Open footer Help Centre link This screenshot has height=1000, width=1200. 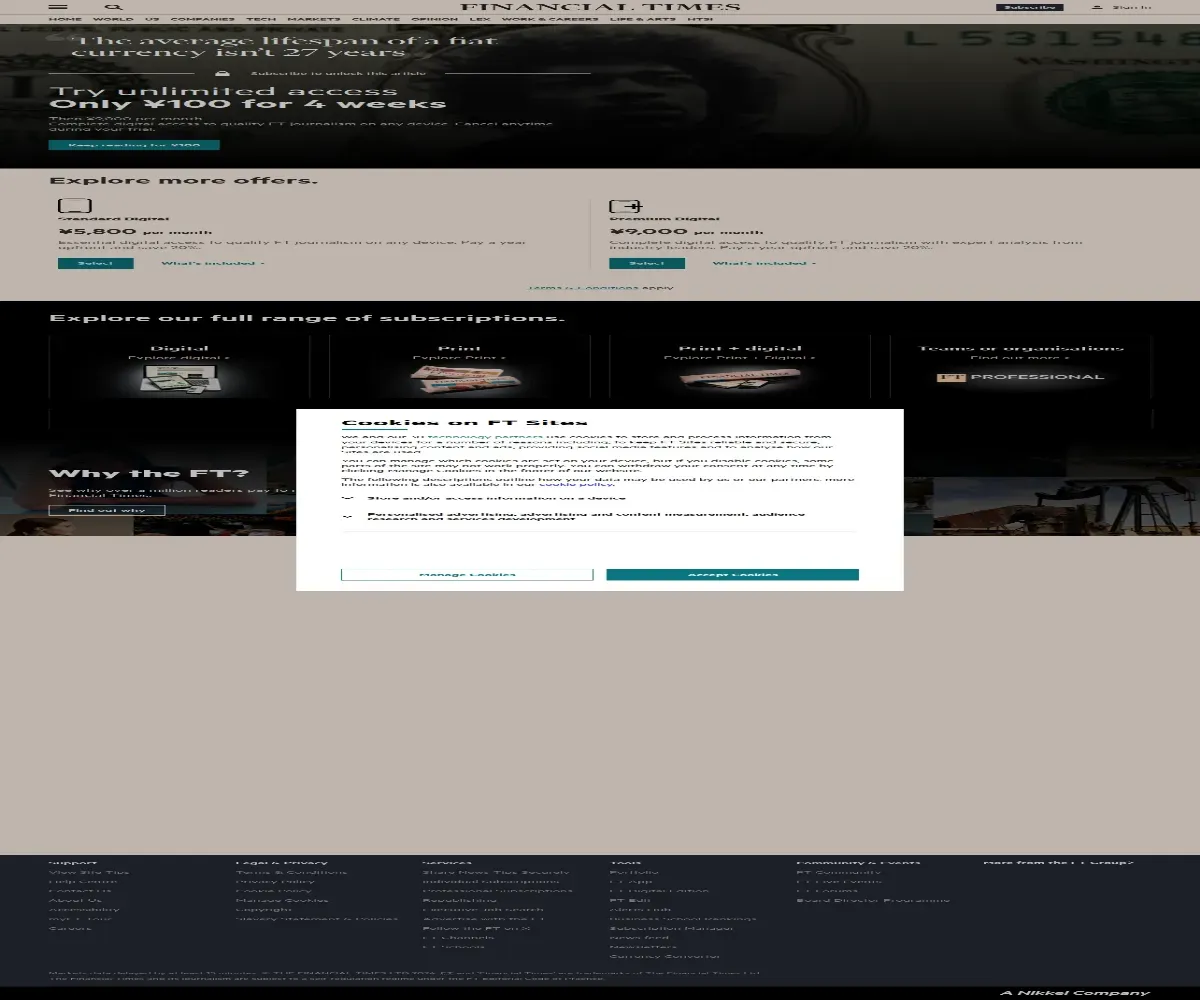83,882
